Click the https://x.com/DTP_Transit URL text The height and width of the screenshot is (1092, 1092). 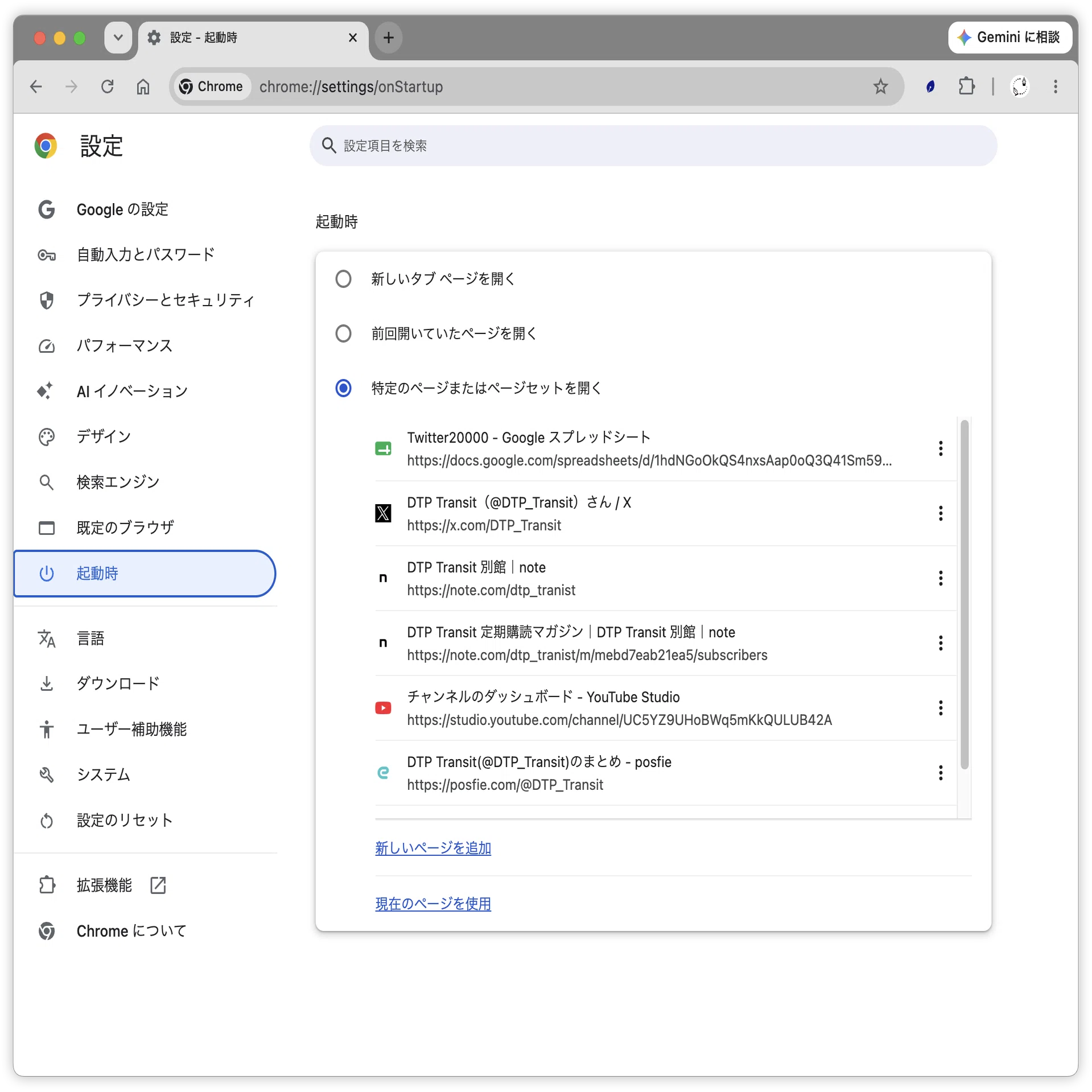(x=484, y=525)
